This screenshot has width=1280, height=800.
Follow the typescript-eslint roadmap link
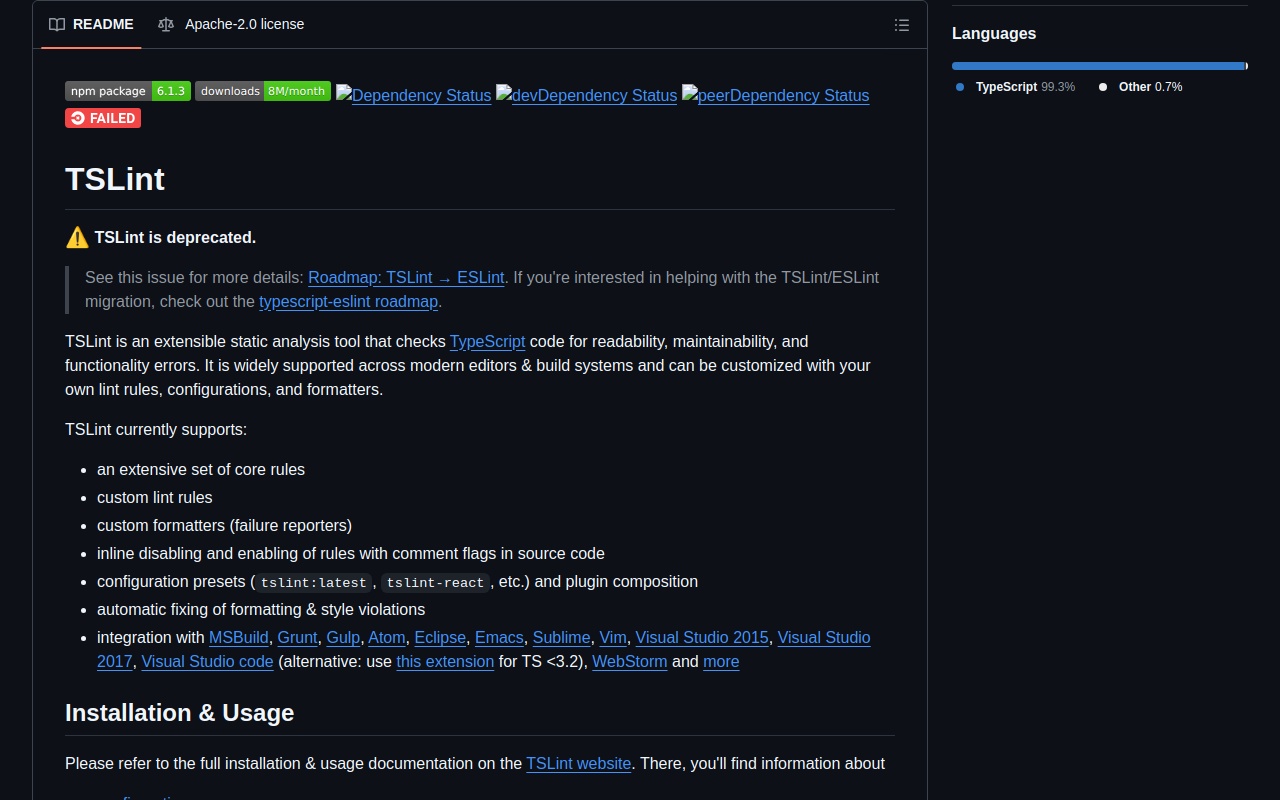pyautogui.click(x=348, y=302)
